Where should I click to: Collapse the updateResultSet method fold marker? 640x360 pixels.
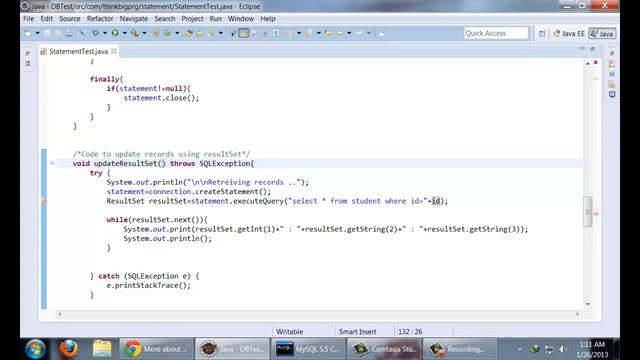(x=52, y=163)
